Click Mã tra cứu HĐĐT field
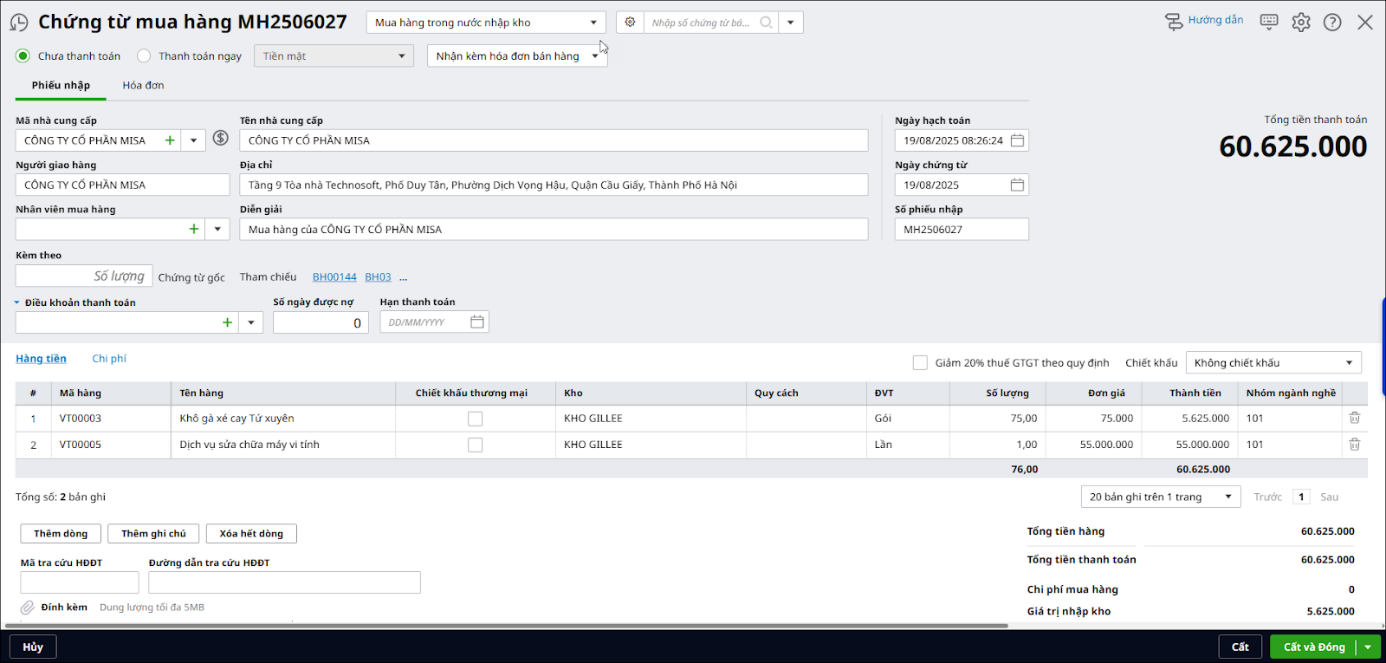1386x663 pixels. (80, 582)
